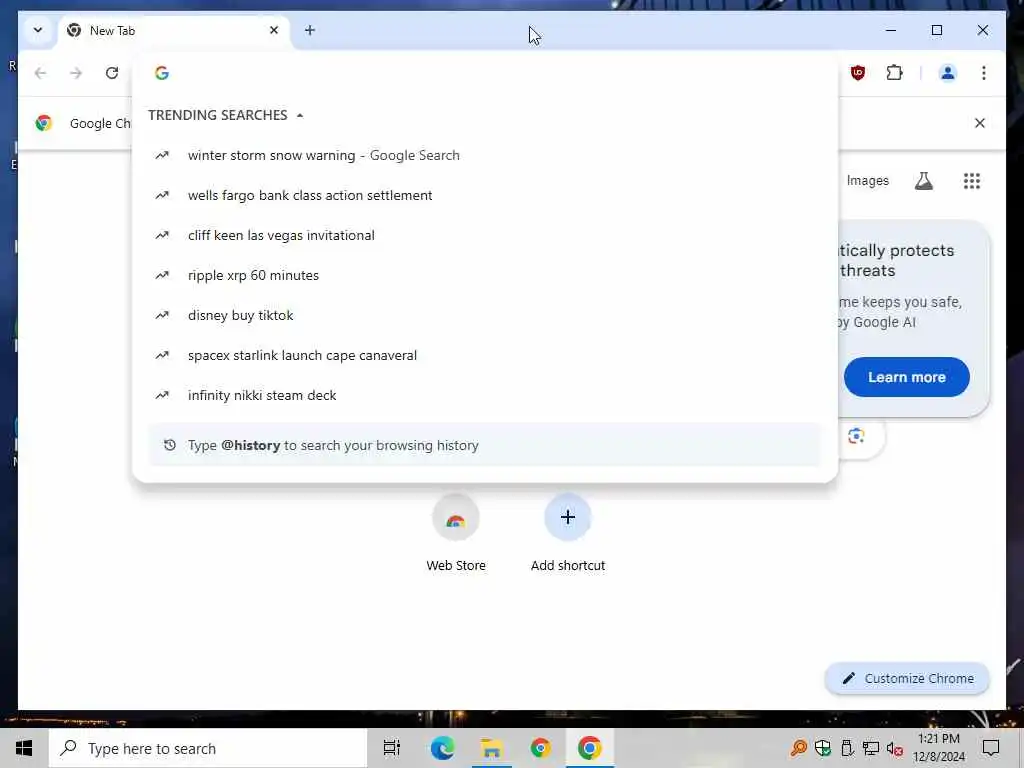1024x768 pixels.
Task: Select 'winter storm snow warning' suggestion
Action: pyautogui.click(x=485, y=155)
